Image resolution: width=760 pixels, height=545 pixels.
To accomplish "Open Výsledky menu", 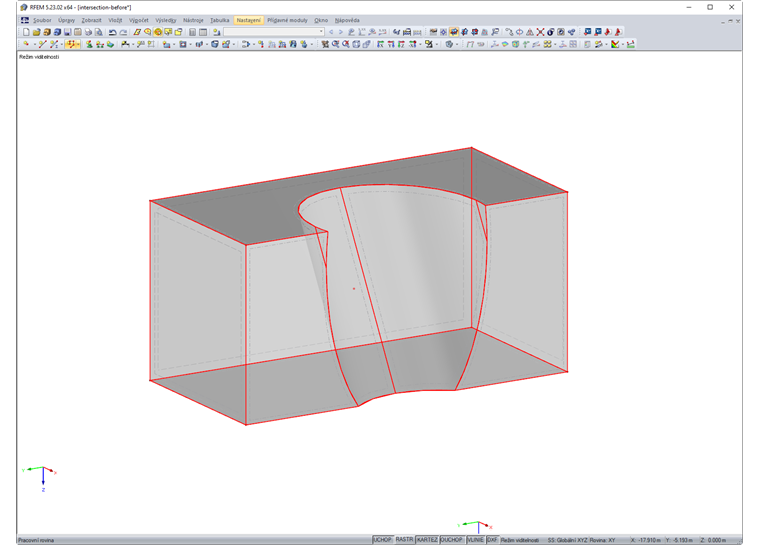I will (x=166, y=20).
